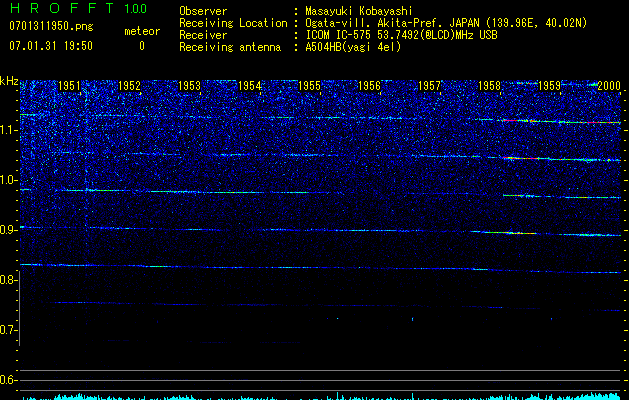Click the 1957 time marker
This screenshot has height=400, width=629.
[x=429, y=86]
